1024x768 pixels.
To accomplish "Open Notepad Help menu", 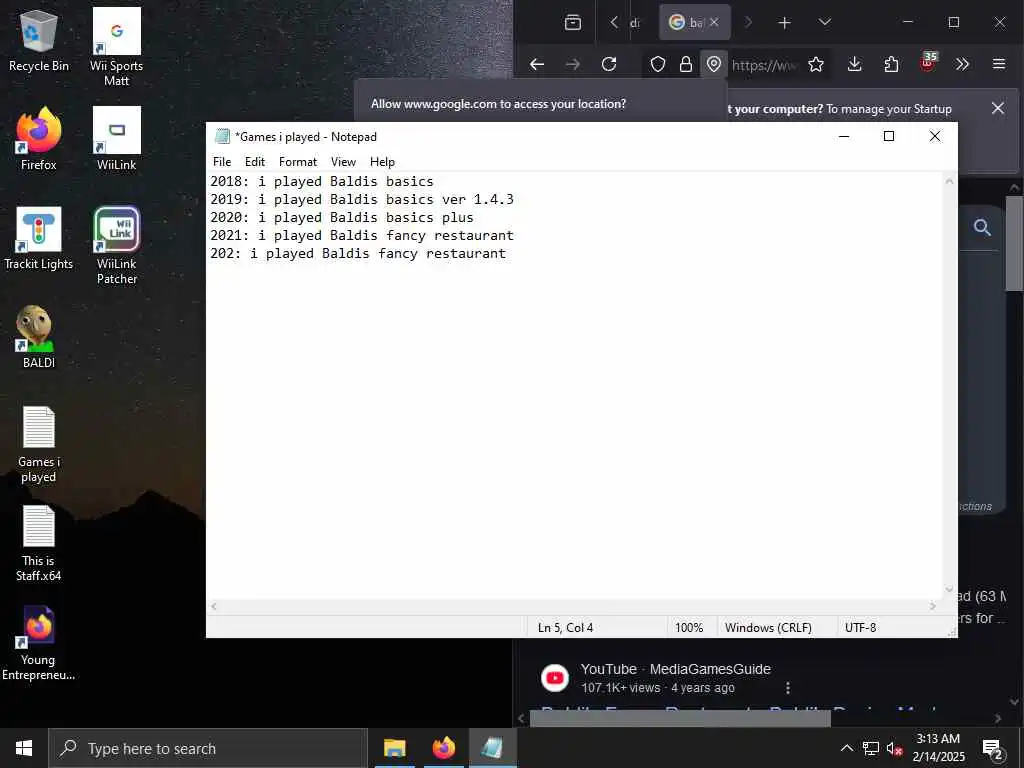I will [382, 162].
